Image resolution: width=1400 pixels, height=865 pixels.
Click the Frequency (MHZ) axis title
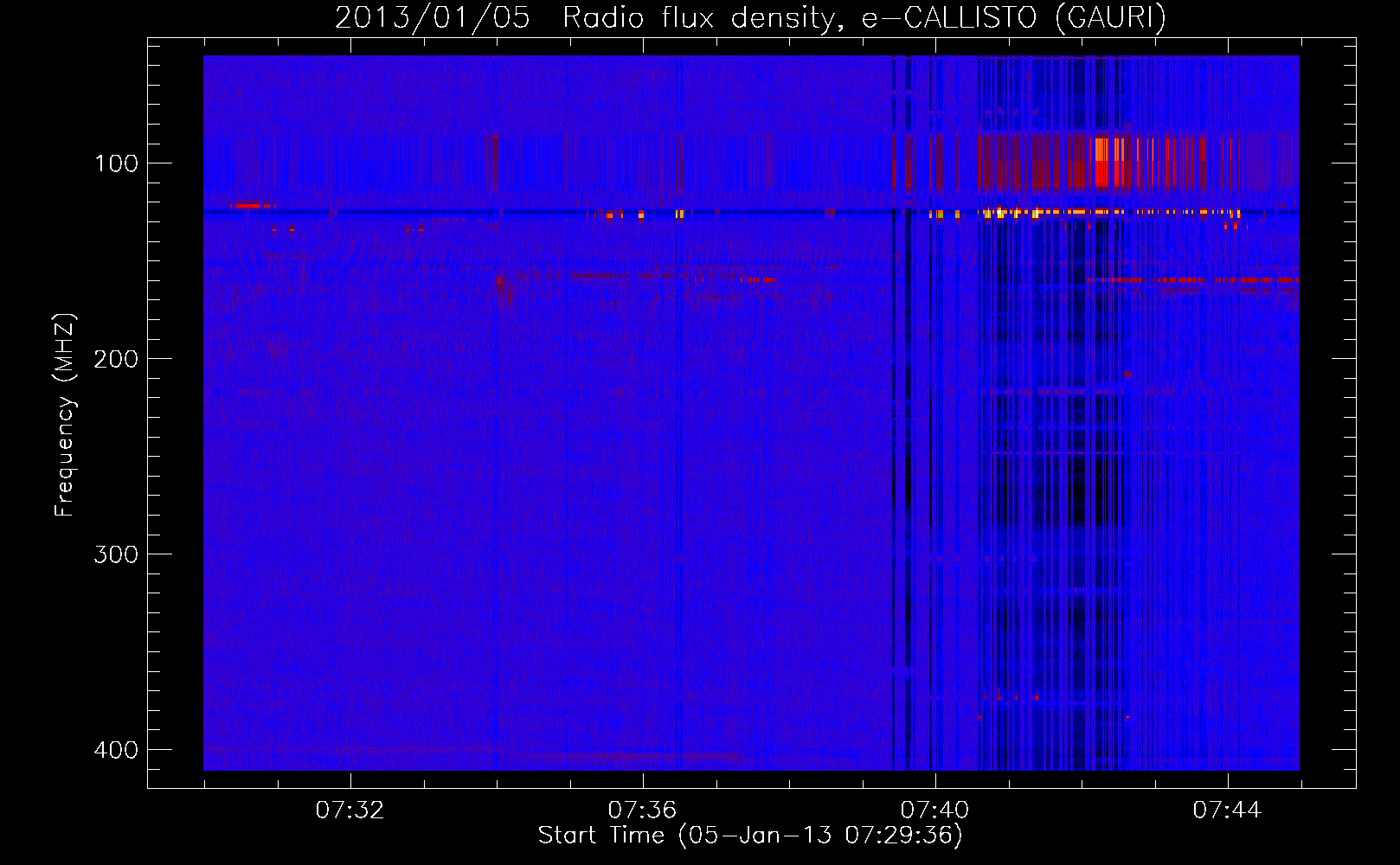[65, 414]
